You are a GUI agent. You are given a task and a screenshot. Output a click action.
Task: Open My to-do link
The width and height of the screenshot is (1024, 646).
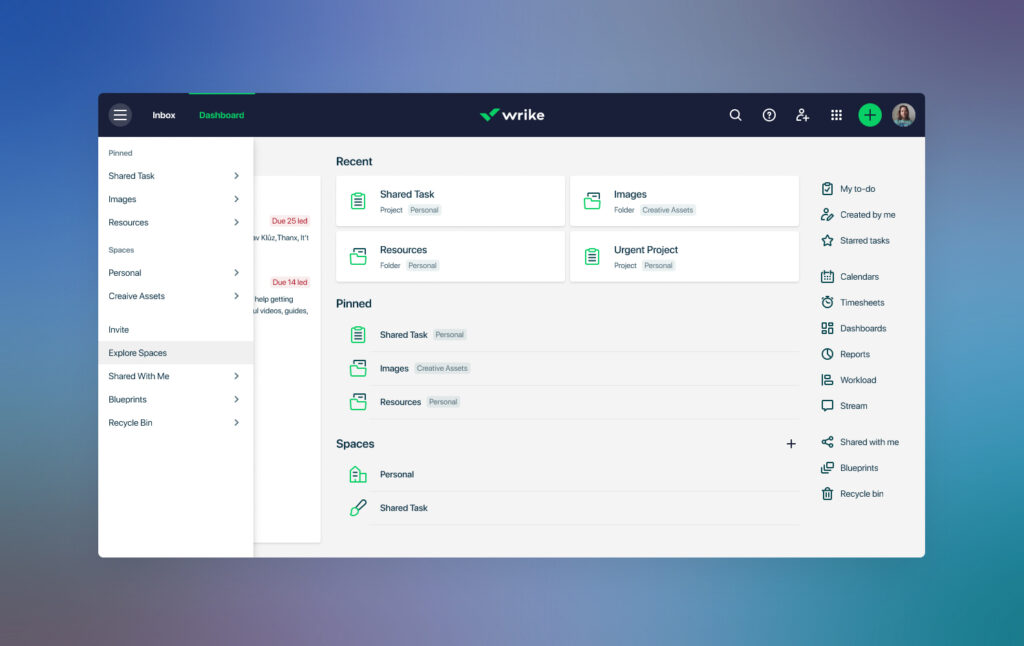(857, 189)
